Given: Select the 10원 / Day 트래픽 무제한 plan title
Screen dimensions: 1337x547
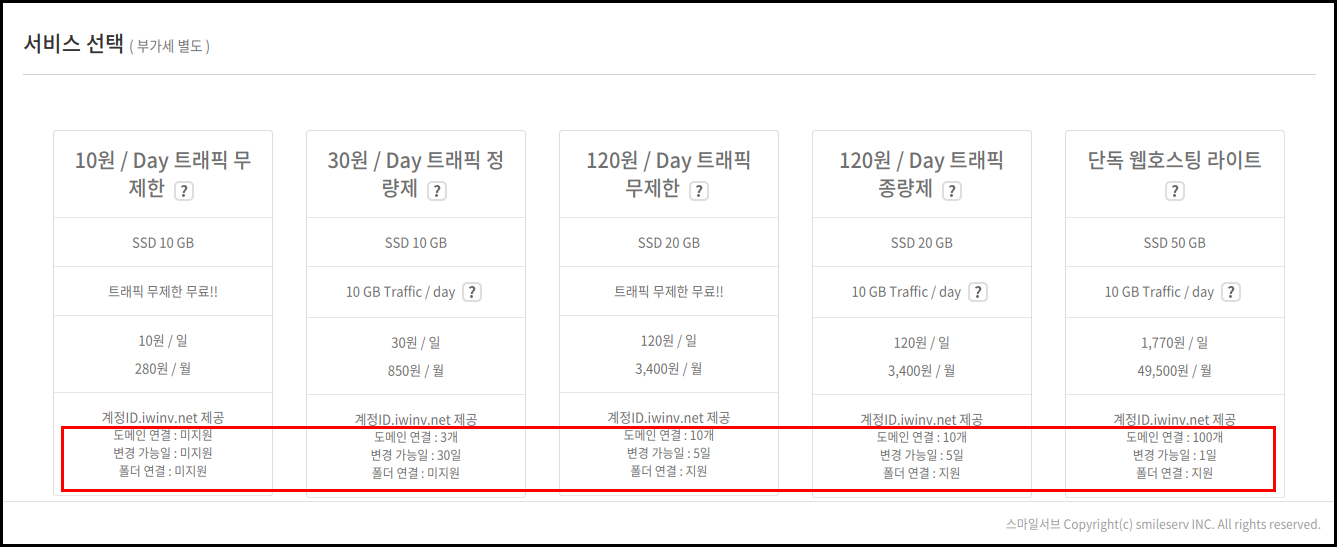Looking at the screenshot, I should 163,174.
